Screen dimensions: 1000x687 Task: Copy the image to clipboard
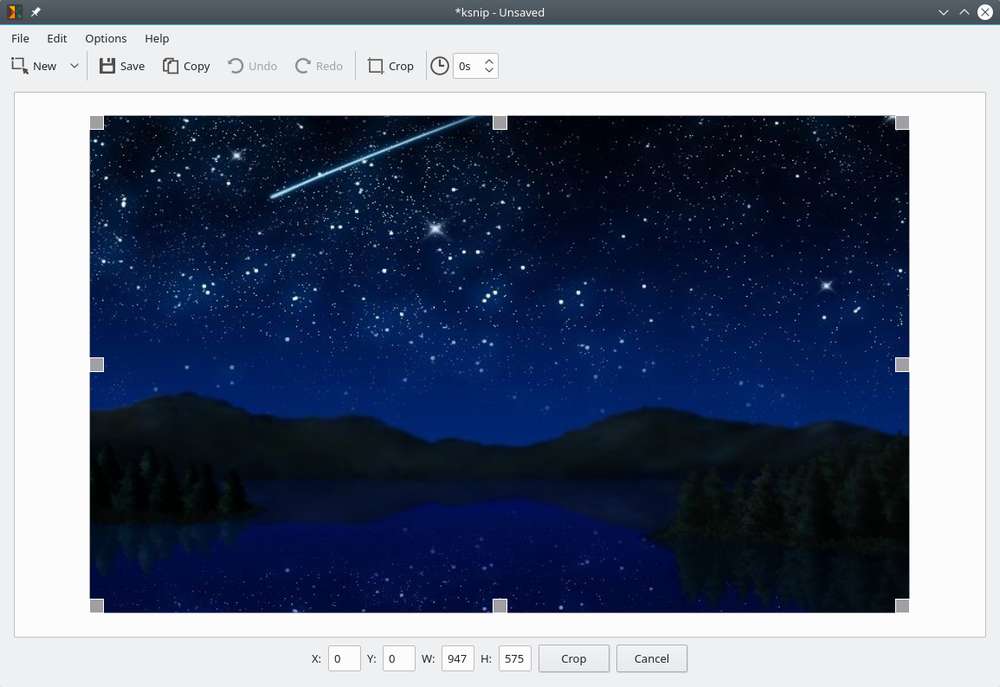(x=186, y=66)
